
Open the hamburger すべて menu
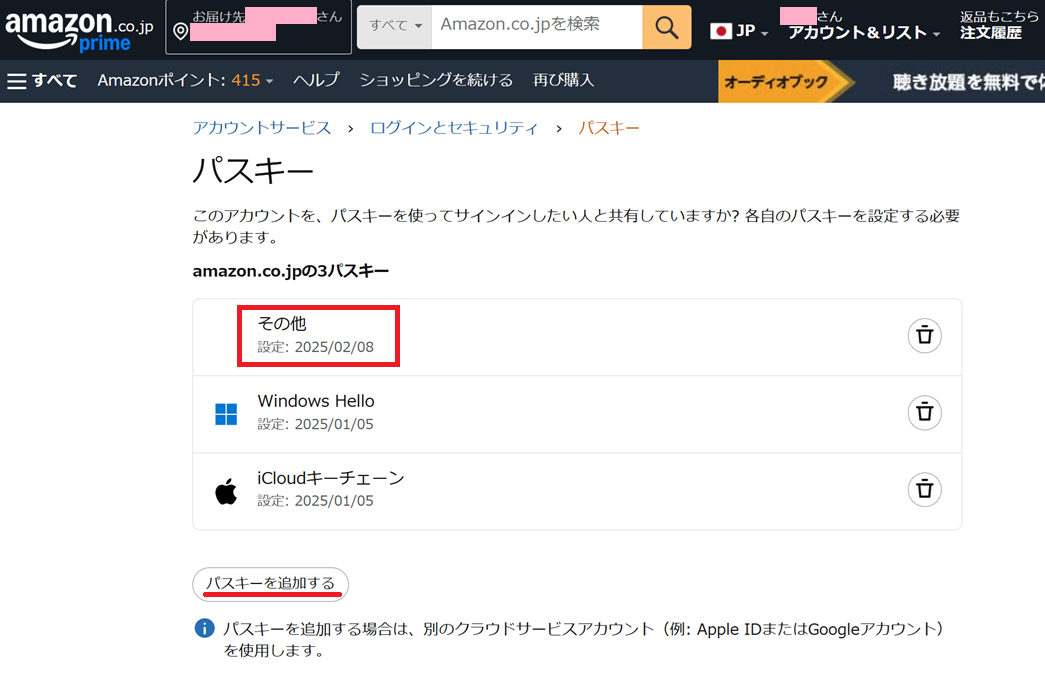click(41, 81)
